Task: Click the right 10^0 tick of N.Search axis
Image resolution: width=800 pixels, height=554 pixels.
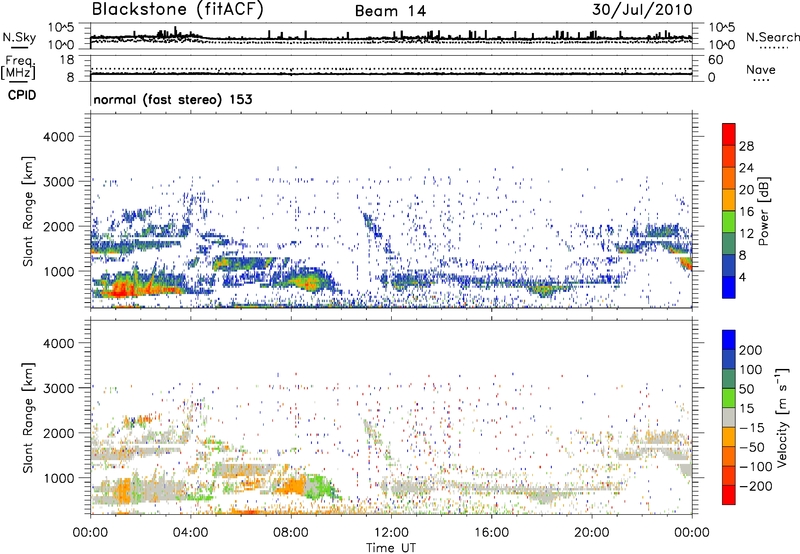Action: coord(721,45)
